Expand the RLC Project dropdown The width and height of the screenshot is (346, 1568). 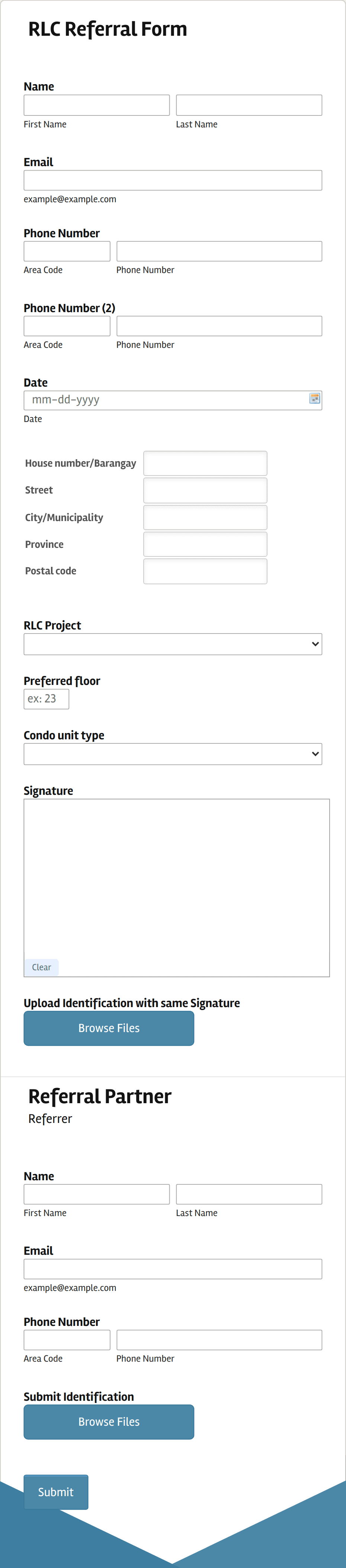(173, 644)
